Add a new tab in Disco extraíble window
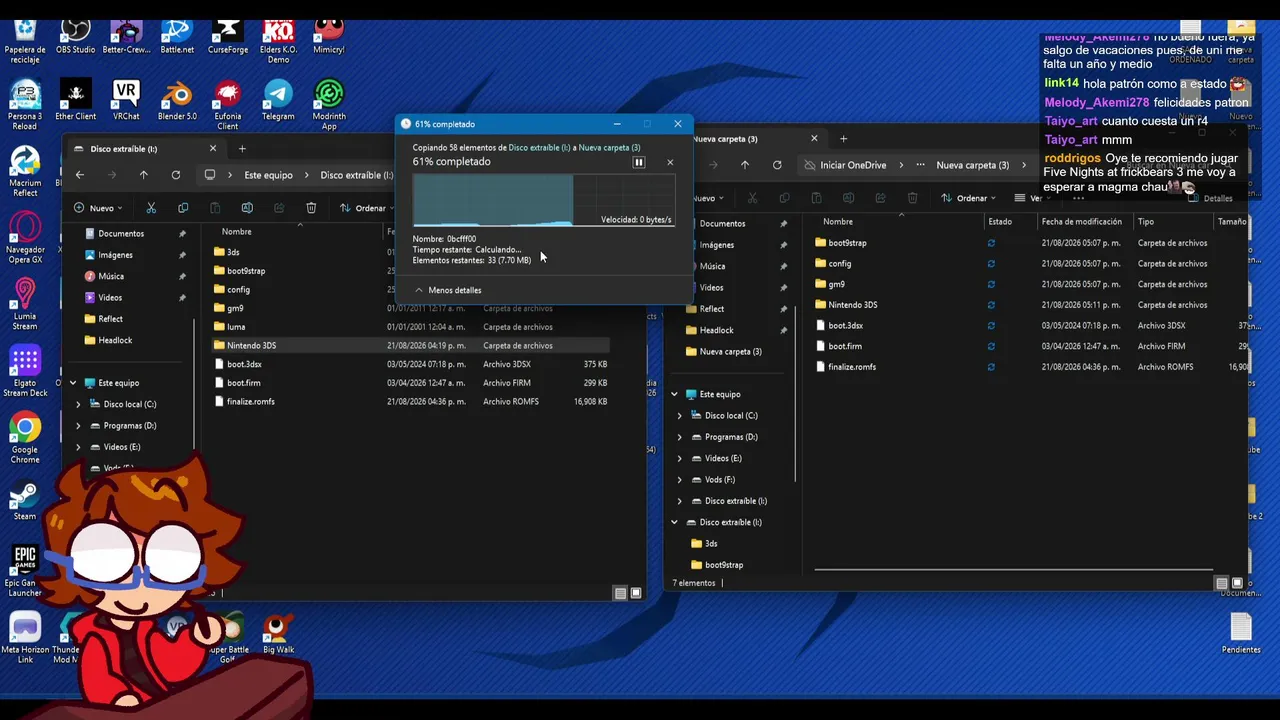The height and width of the screenshot is (720, 1280). 242,149
